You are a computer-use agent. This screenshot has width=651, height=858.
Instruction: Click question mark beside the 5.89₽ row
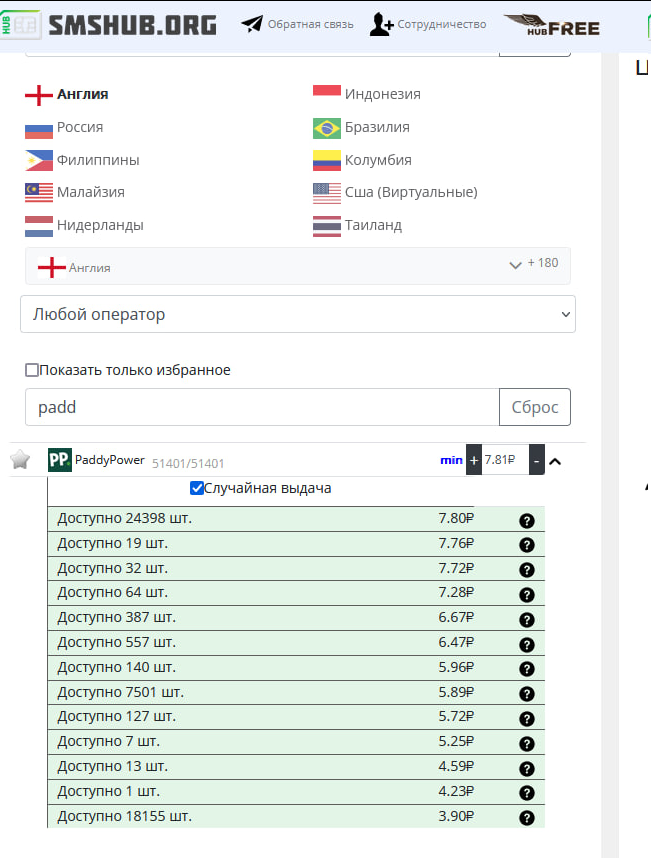tap(527, 694)
